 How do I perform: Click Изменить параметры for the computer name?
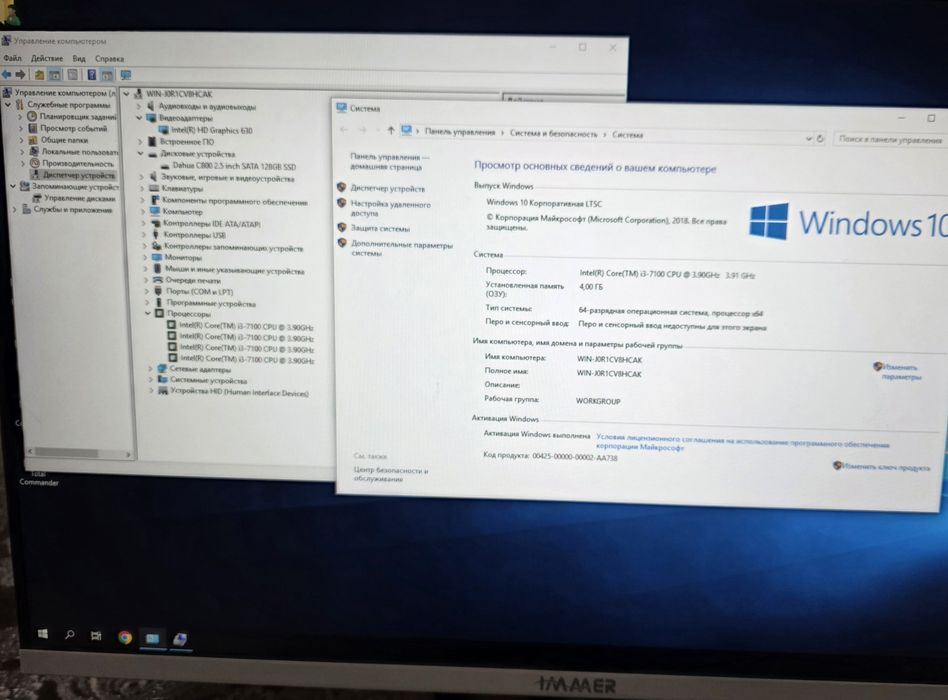tap(900, 372)
